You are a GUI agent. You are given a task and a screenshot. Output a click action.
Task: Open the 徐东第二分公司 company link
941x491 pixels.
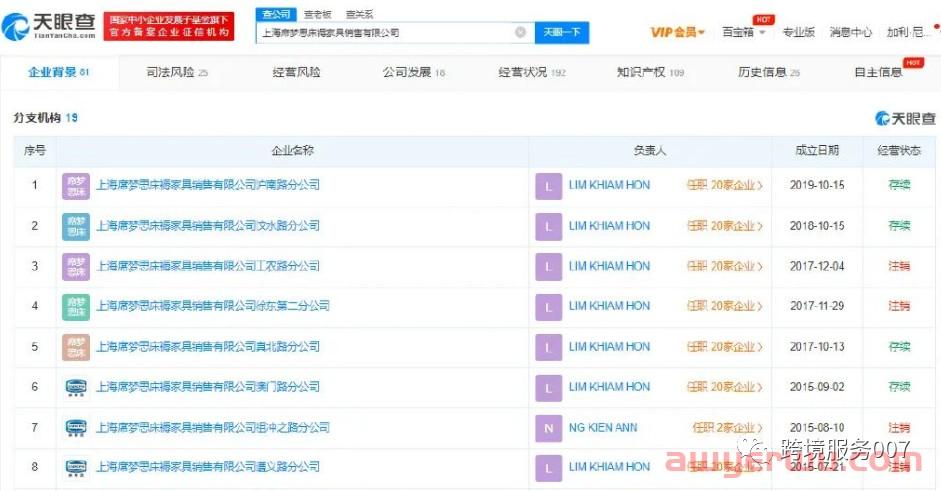coord(213,306)
